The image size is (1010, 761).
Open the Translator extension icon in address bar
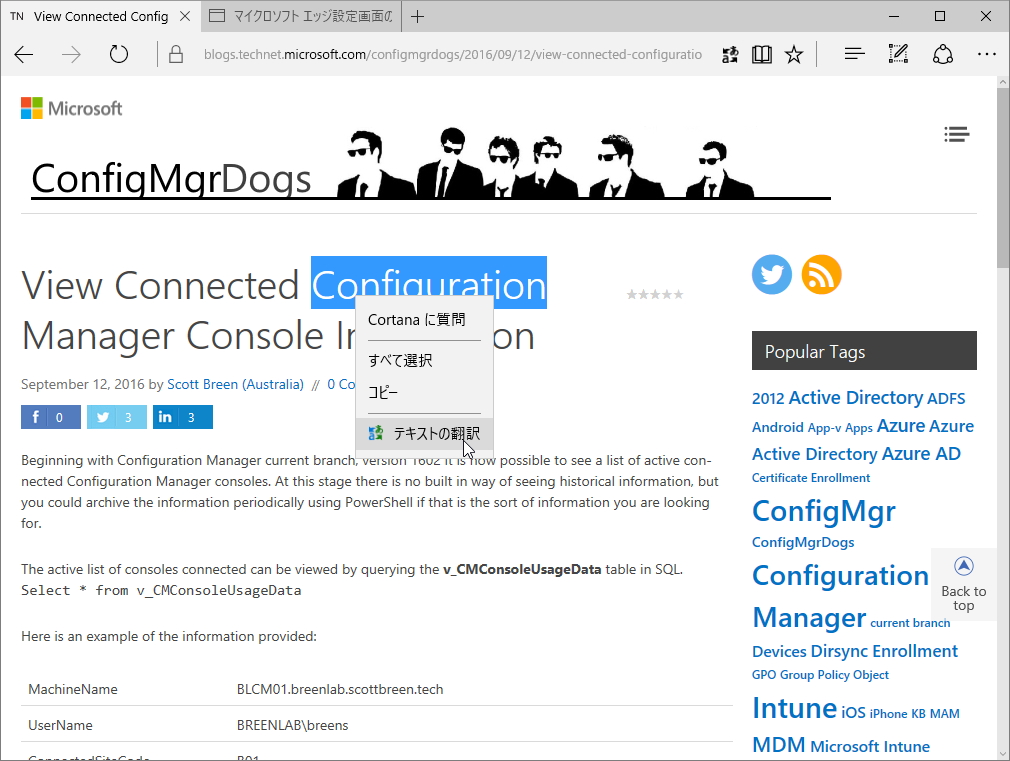(730, 55)
